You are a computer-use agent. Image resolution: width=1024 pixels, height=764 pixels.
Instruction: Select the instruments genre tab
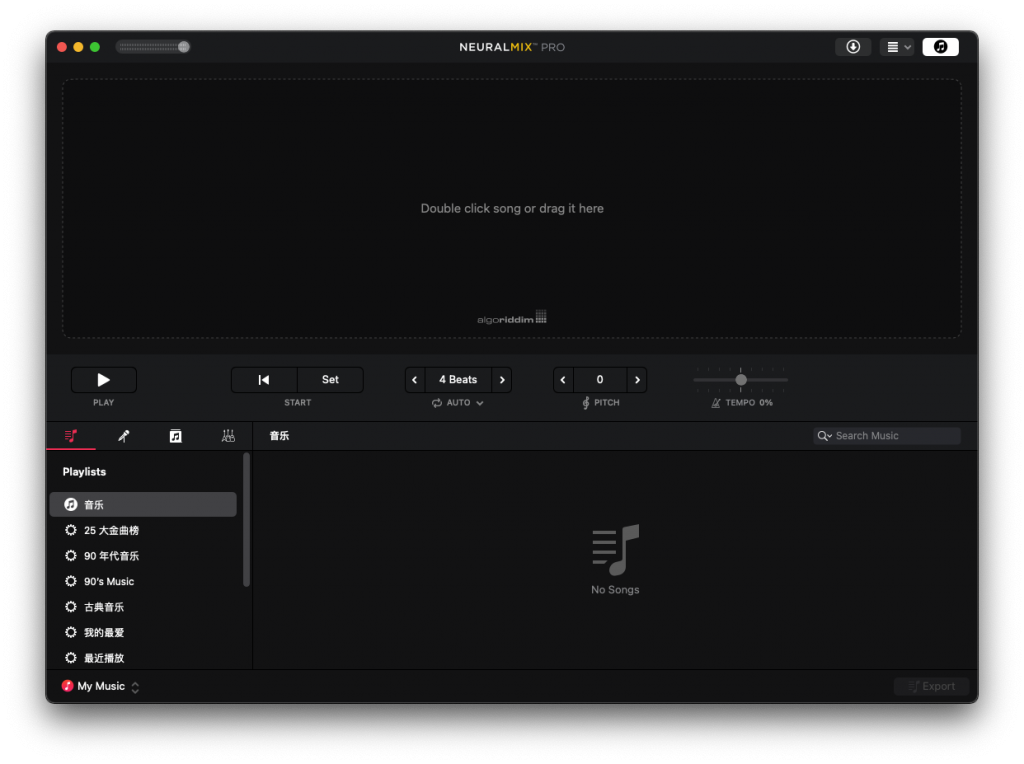(228, 436)
